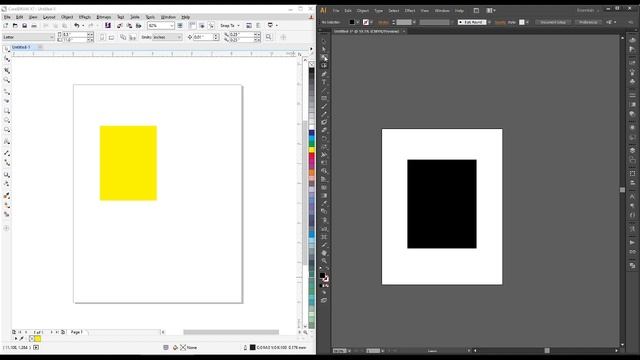Image resolution: width=640 pixels, height=360 pixels.
Task: Click the Save icon in CorelDRAW toolbar
Action: tap(24, 26)
